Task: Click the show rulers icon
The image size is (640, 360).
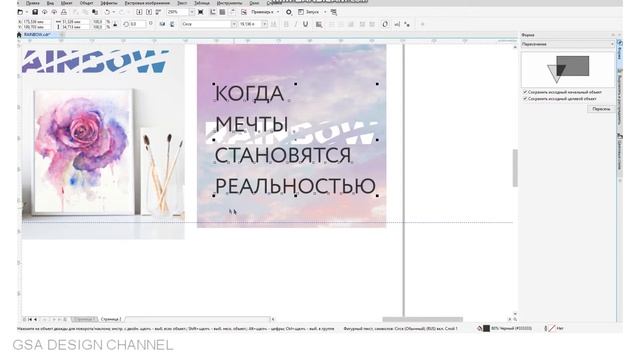Action: coord(213,12)
